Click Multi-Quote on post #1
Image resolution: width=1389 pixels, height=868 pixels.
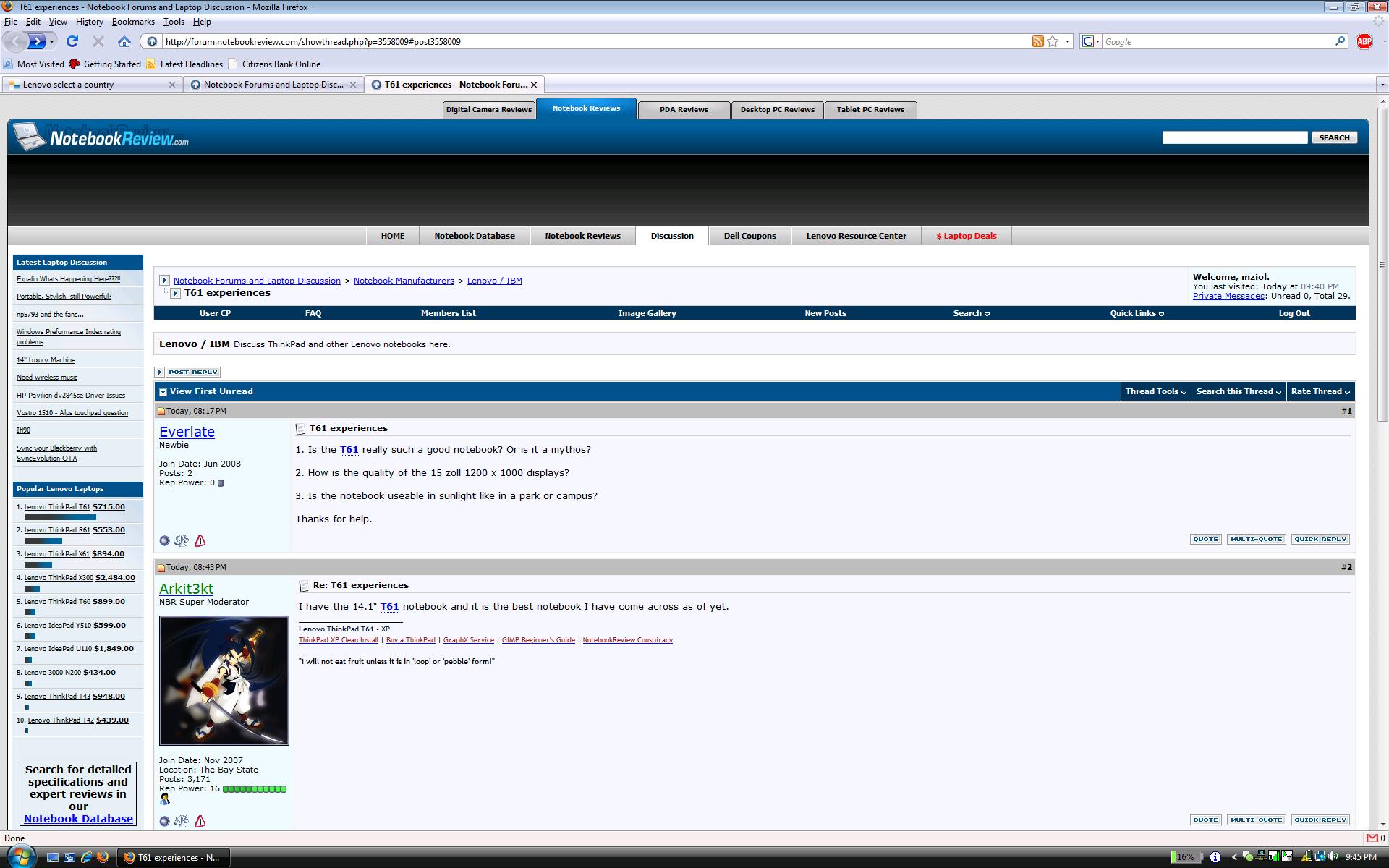point(1256,540)
